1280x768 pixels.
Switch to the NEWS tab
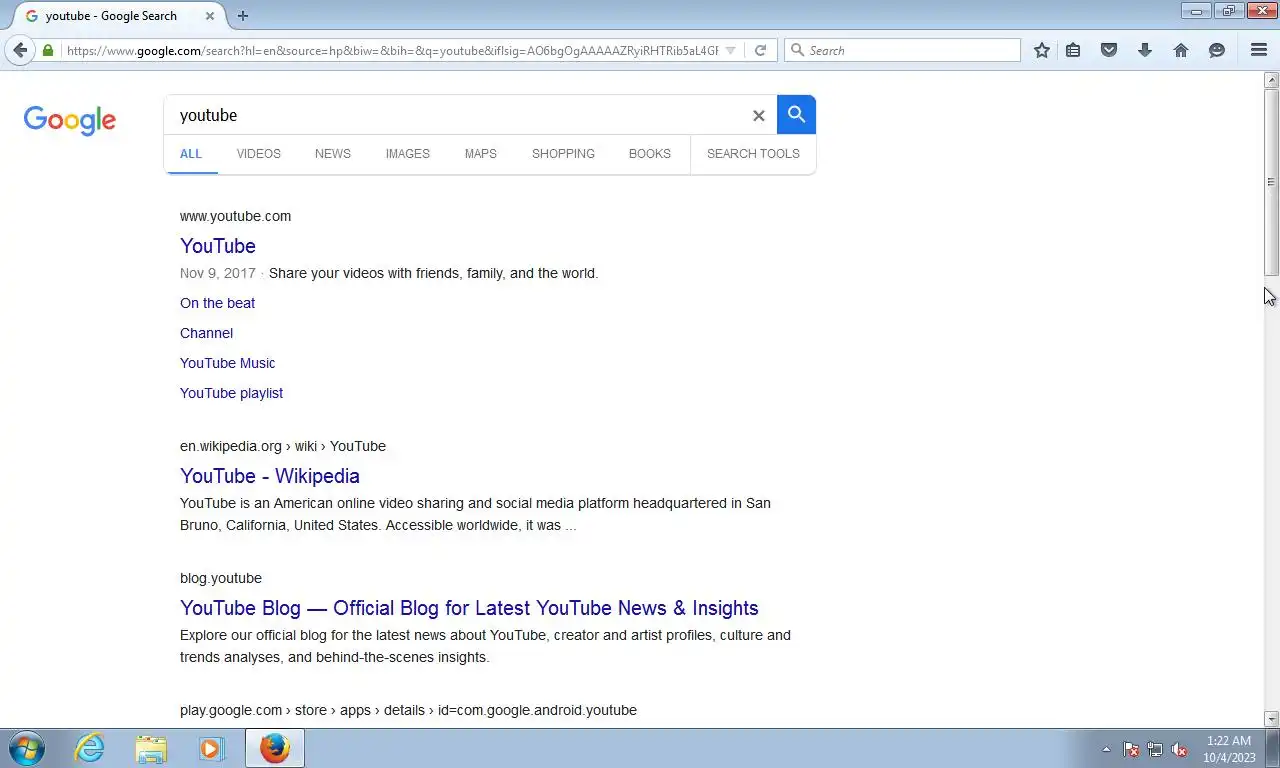pos(333,154)
